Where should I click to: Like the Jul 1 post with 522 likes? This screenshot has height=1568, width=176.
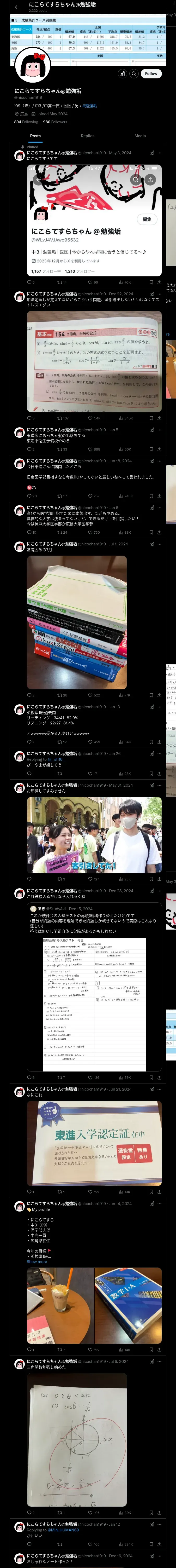pyautogui.click(x=93, y=695)
